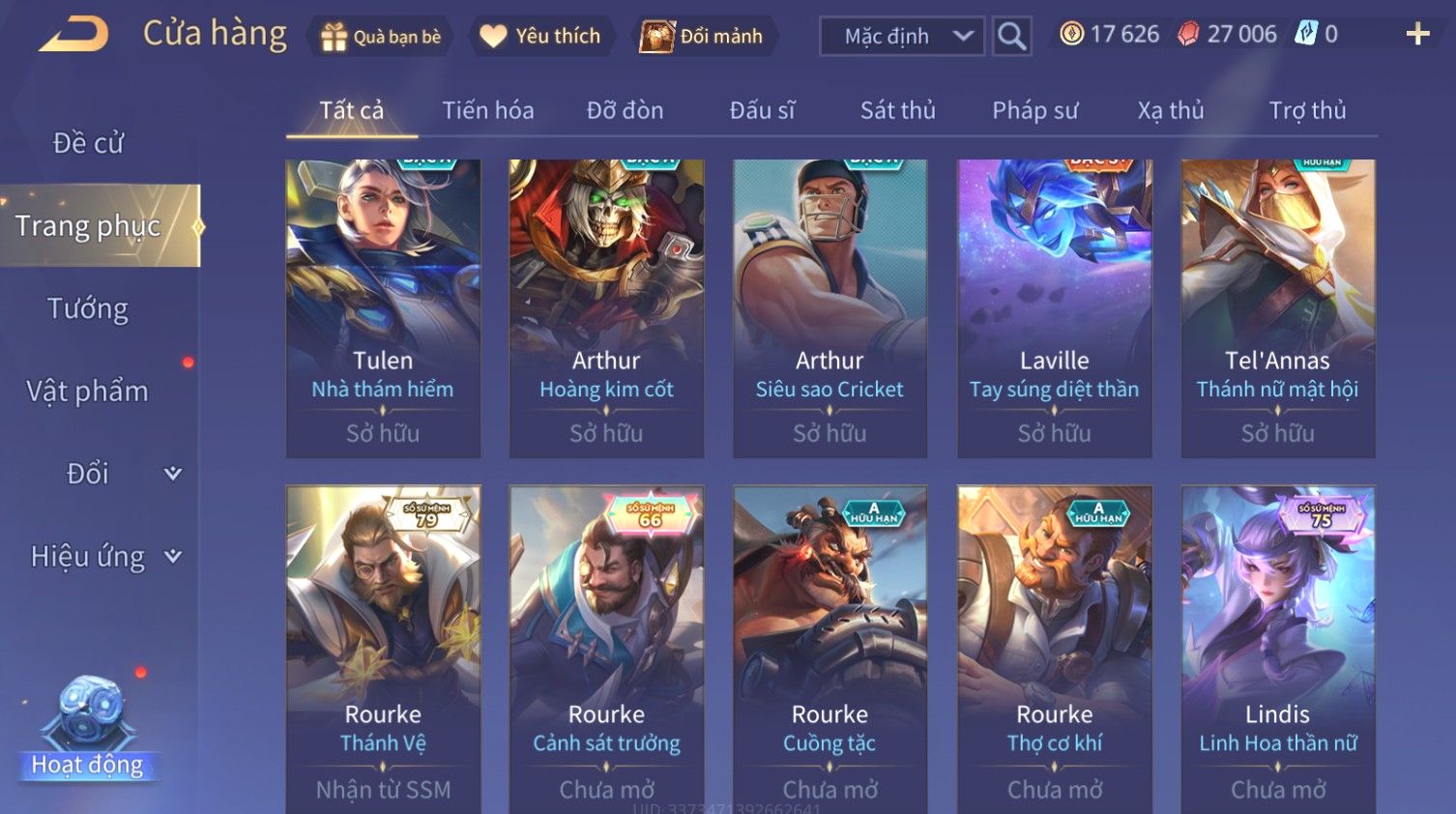Open Quà bạn bè gift button
The image size is (1456, 814).
381,37
